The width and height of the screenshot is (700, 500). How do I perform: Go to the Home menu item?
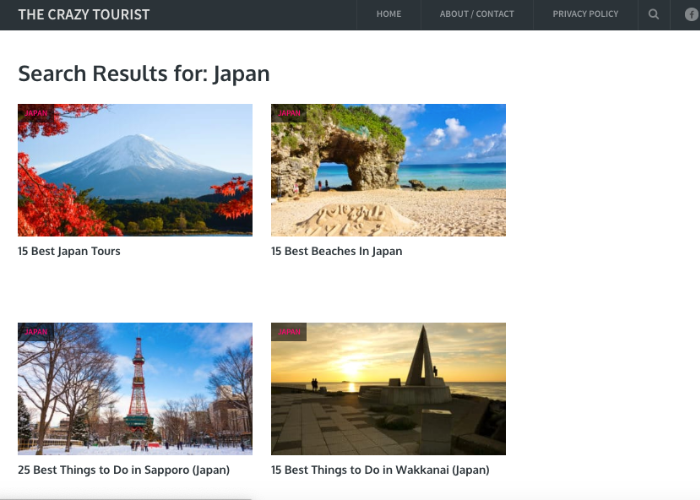389,14
